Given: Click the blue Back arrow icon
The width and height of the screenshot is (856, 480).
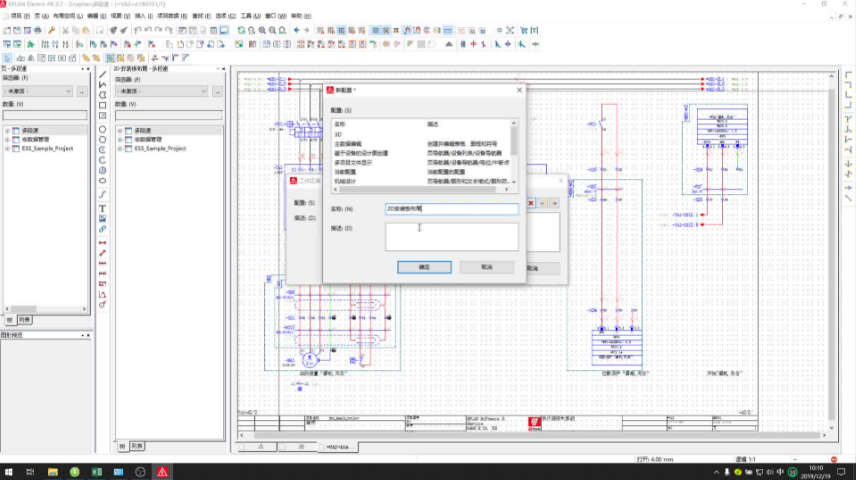Looking at the screenshot, I should (296, 31).
